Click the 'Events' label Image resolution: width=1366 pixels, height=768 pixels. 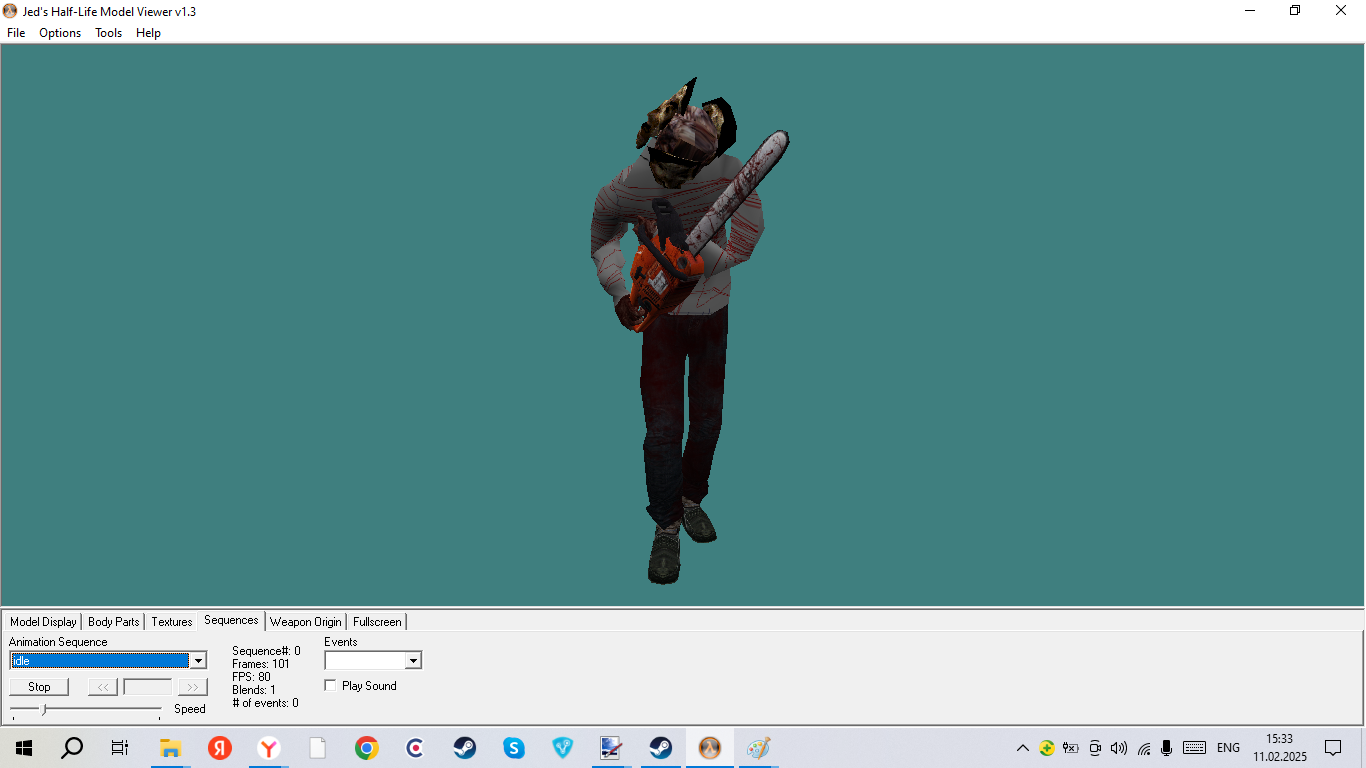coord(341,642)
